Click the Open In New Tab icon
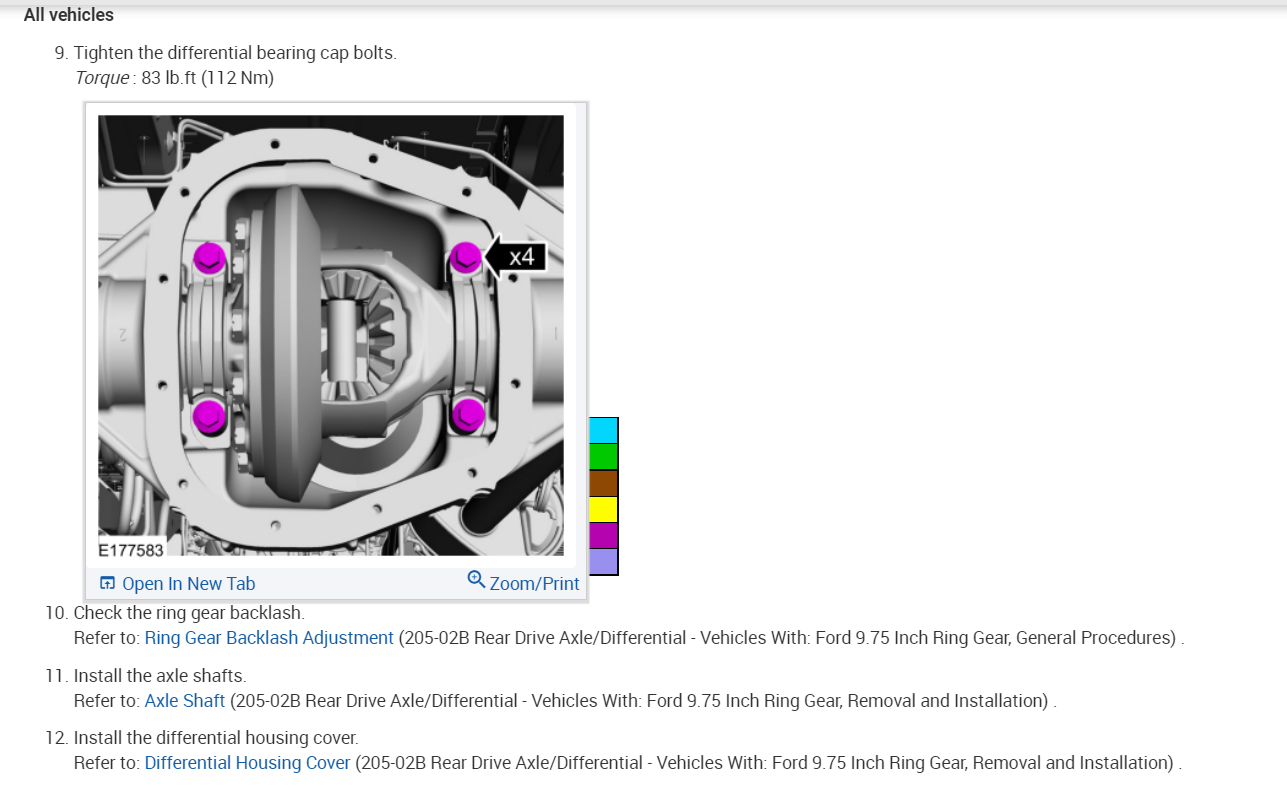The height and width of the screenshot is (799, 1287). 107,583
